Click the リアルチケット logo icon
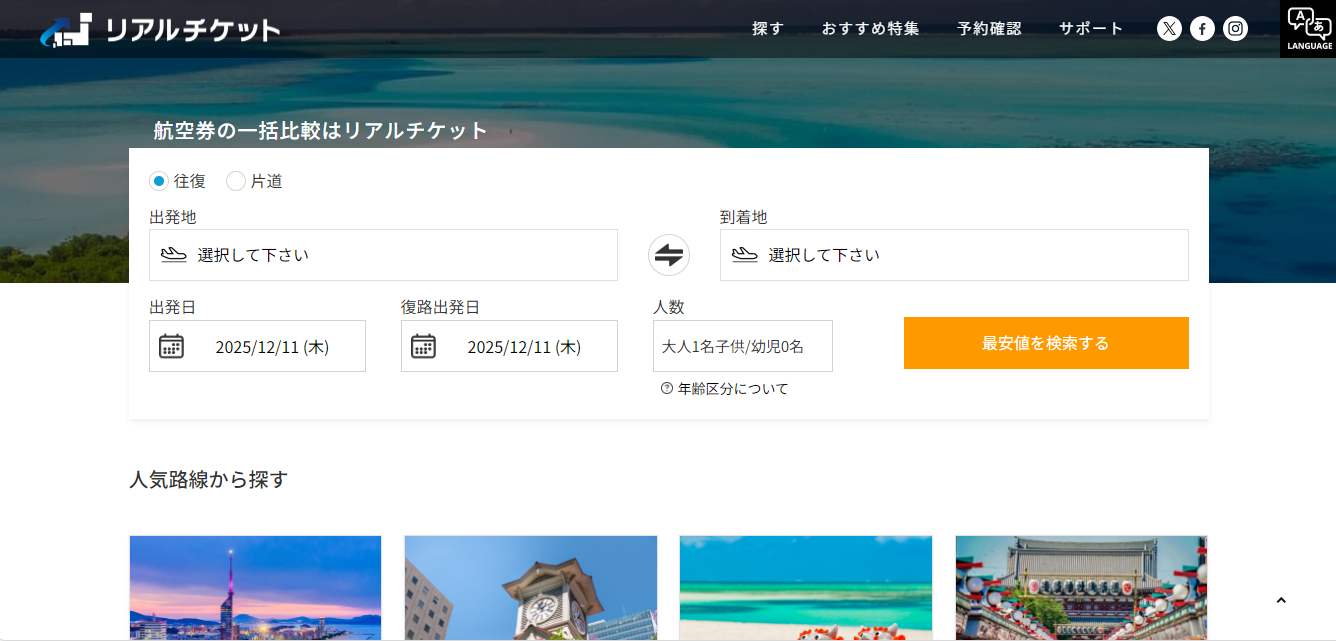Image resolution: width=1336 pixels, height=641 pixels. click(66, 30)
